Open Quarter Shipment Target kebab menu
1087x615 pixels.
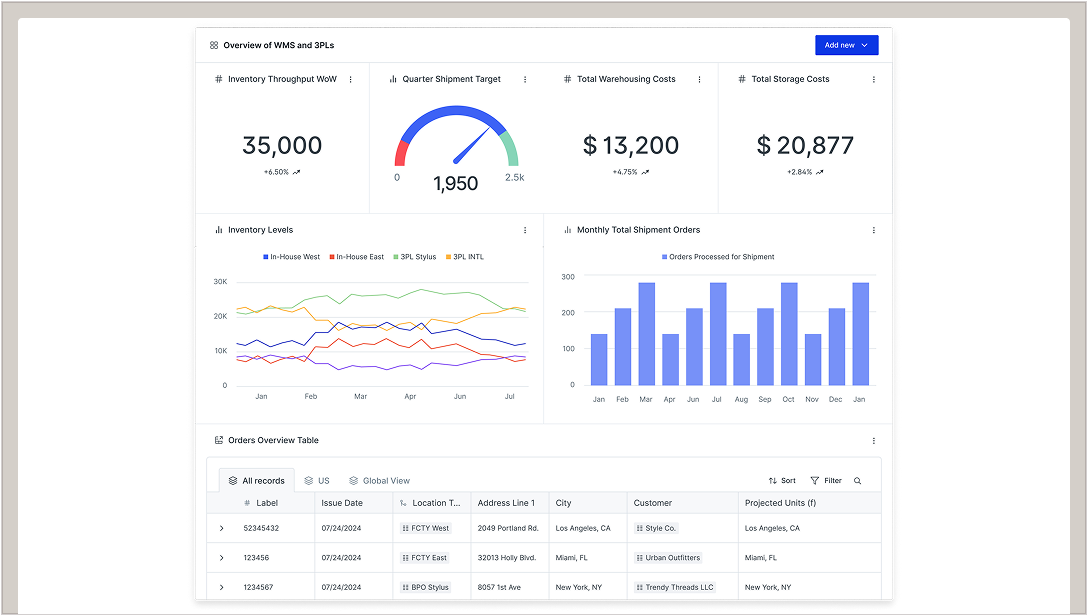click(x=525, y=79)
